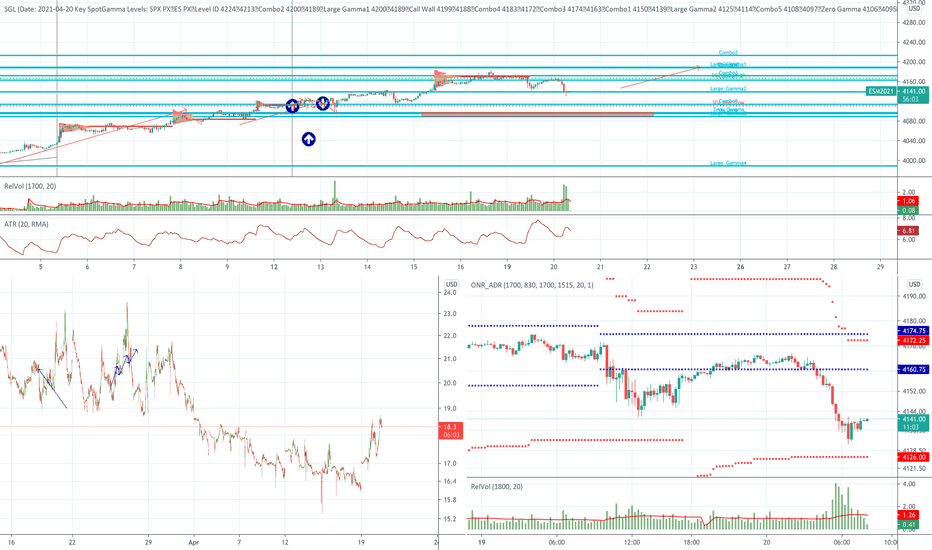
Task: Select the ATR (20, RMA) indicator legend
Action: (x=26, y=224)
